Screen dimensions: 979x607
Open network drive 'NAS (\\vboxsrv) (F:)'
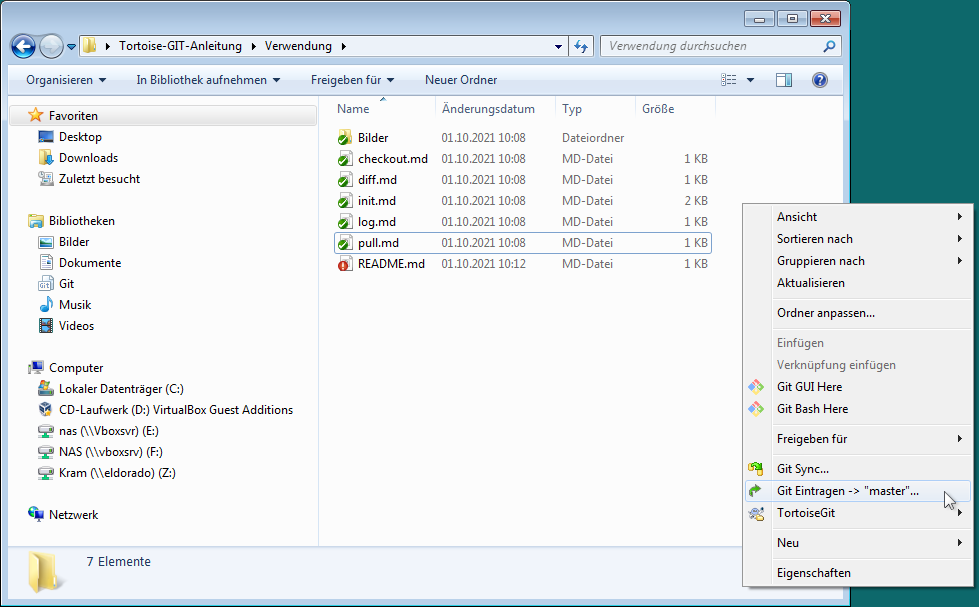tap(111, 452)
